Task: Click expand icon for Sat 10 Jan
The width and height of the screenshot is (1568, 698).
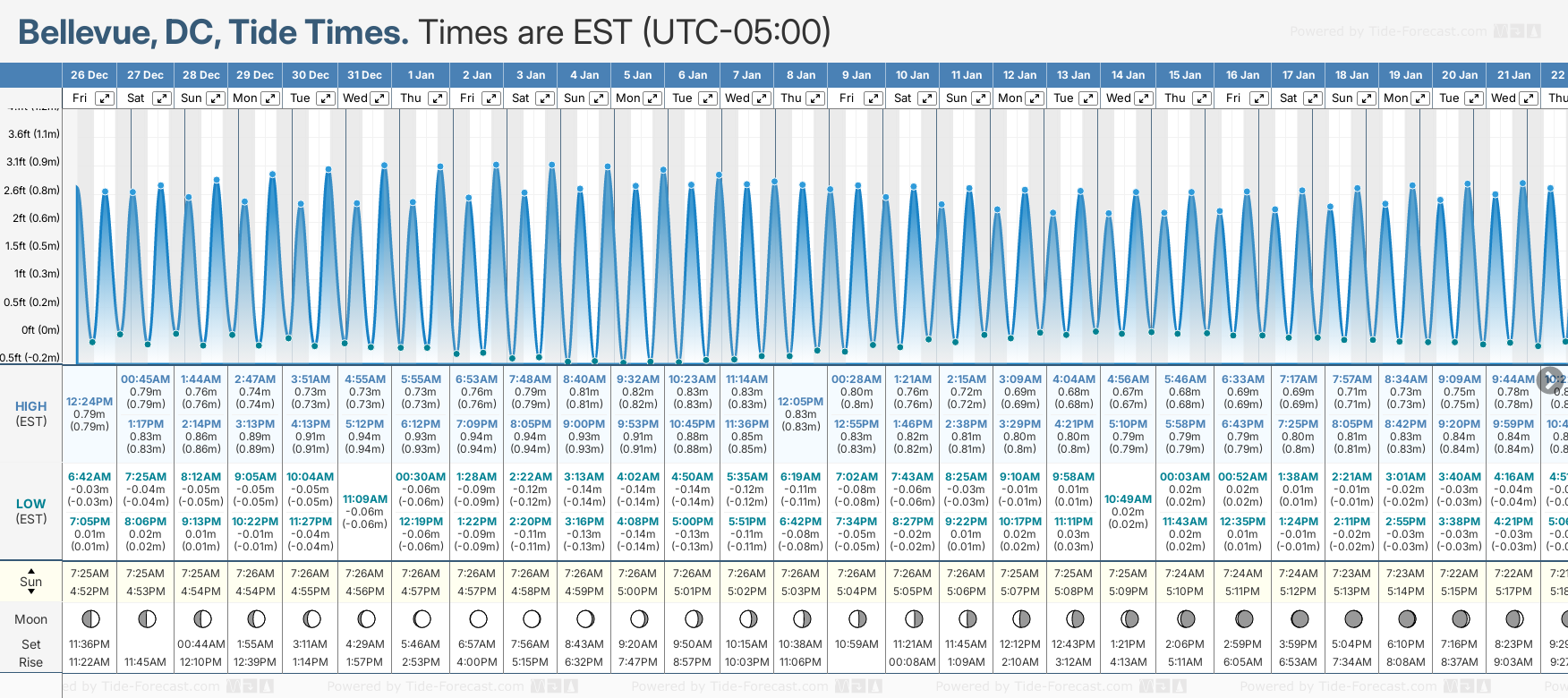Action: coord(927,98)
